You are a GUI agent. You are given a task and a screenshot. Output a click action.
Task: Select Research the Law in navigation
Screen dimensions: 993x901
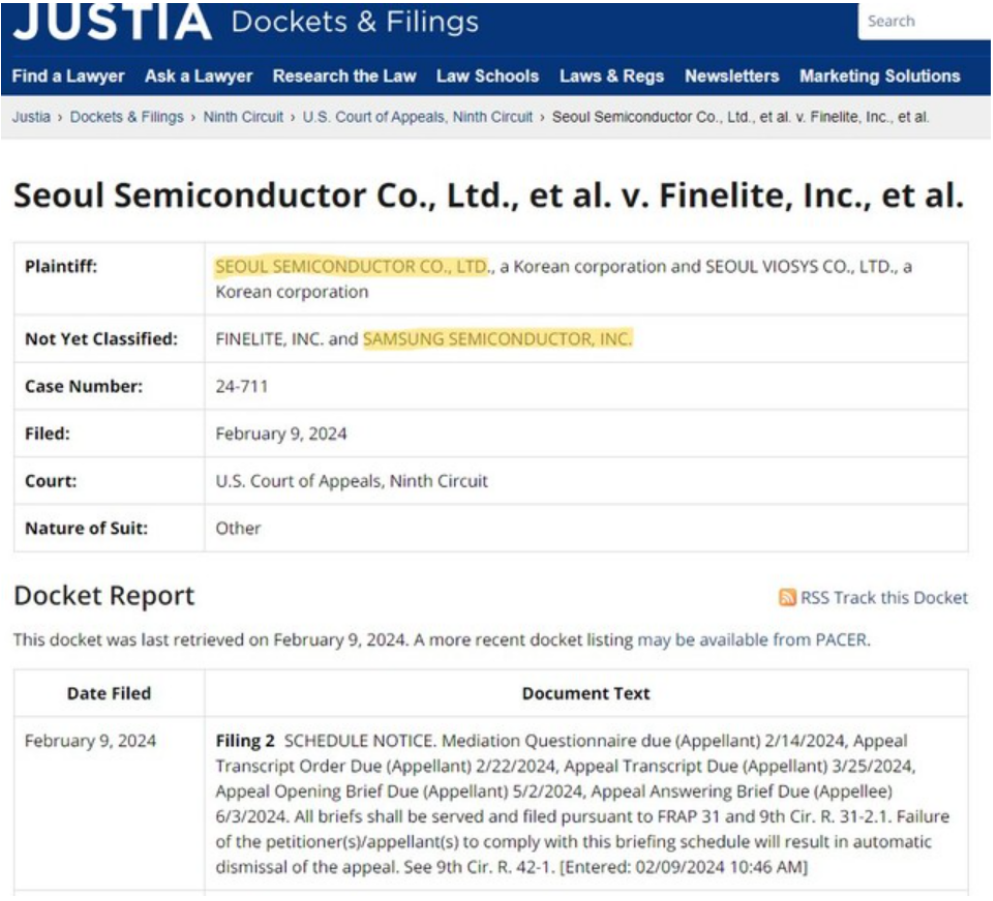(x=344, y=76)
